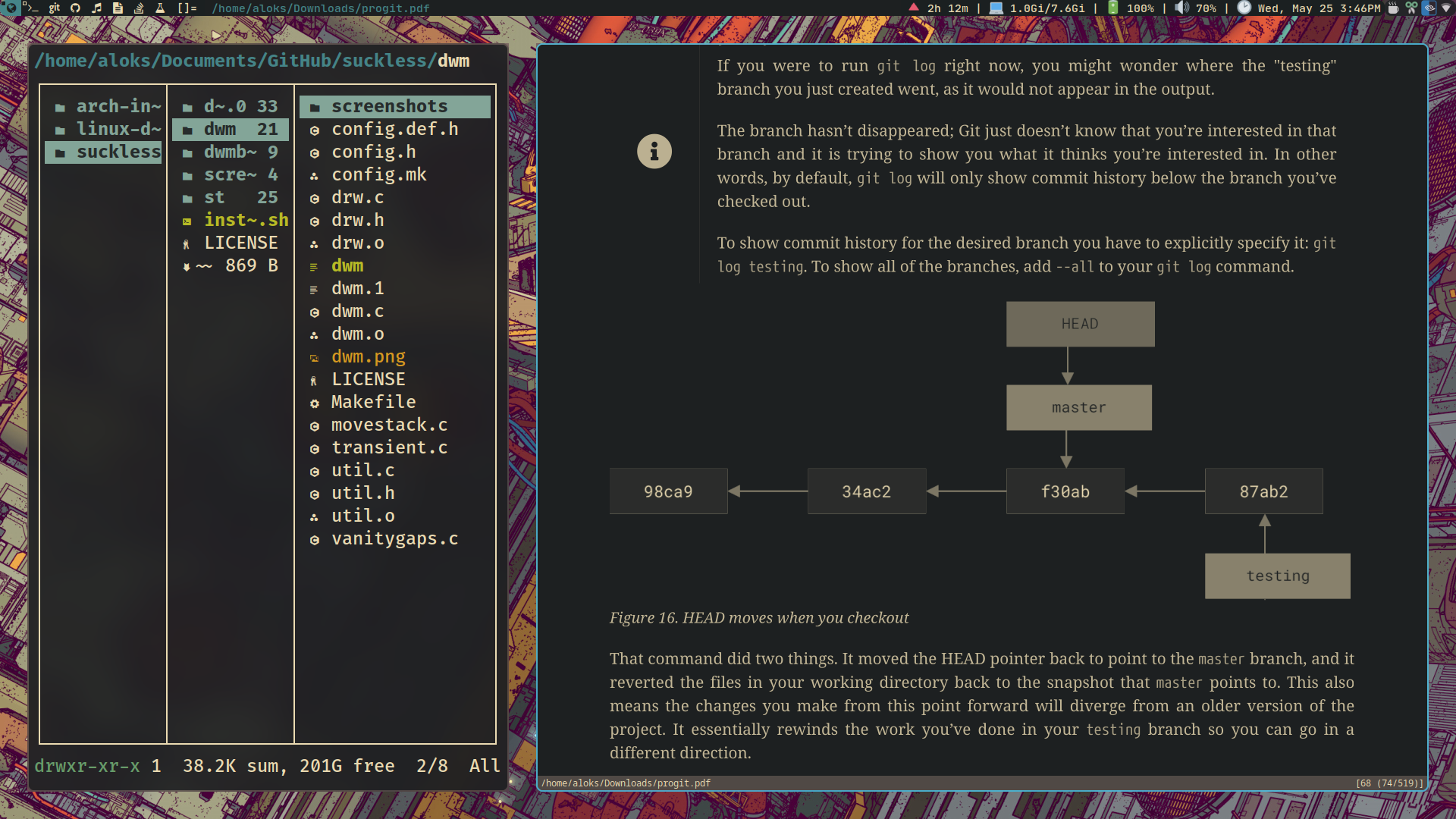Click the flask tag icon
This screenshot has height=819, width=1456.
coord(160,8)
